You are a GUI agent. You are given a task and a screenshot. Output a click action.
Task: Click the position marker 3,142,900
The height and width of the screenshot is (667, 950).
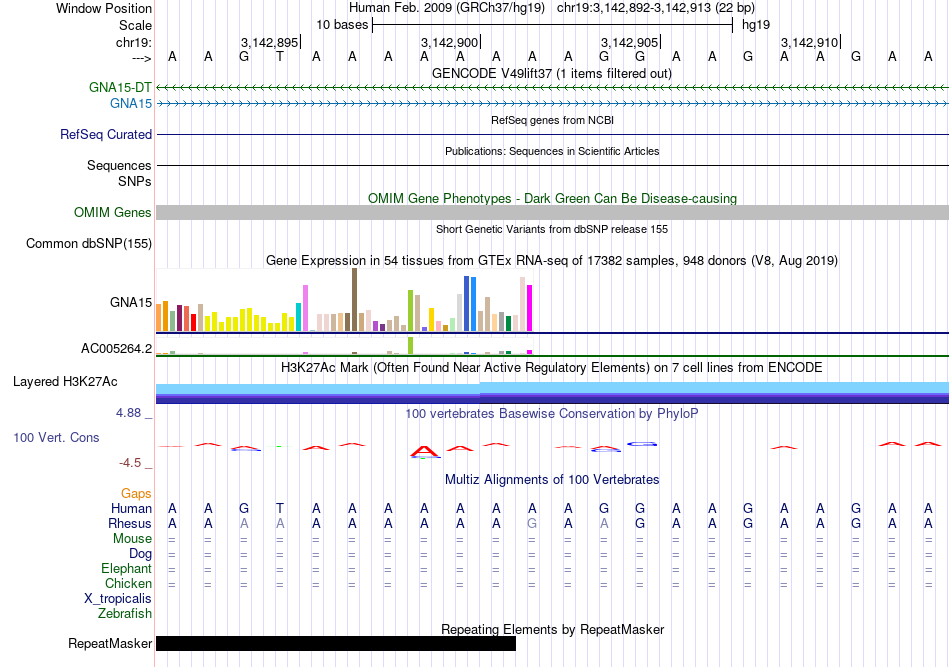(450, 42)
